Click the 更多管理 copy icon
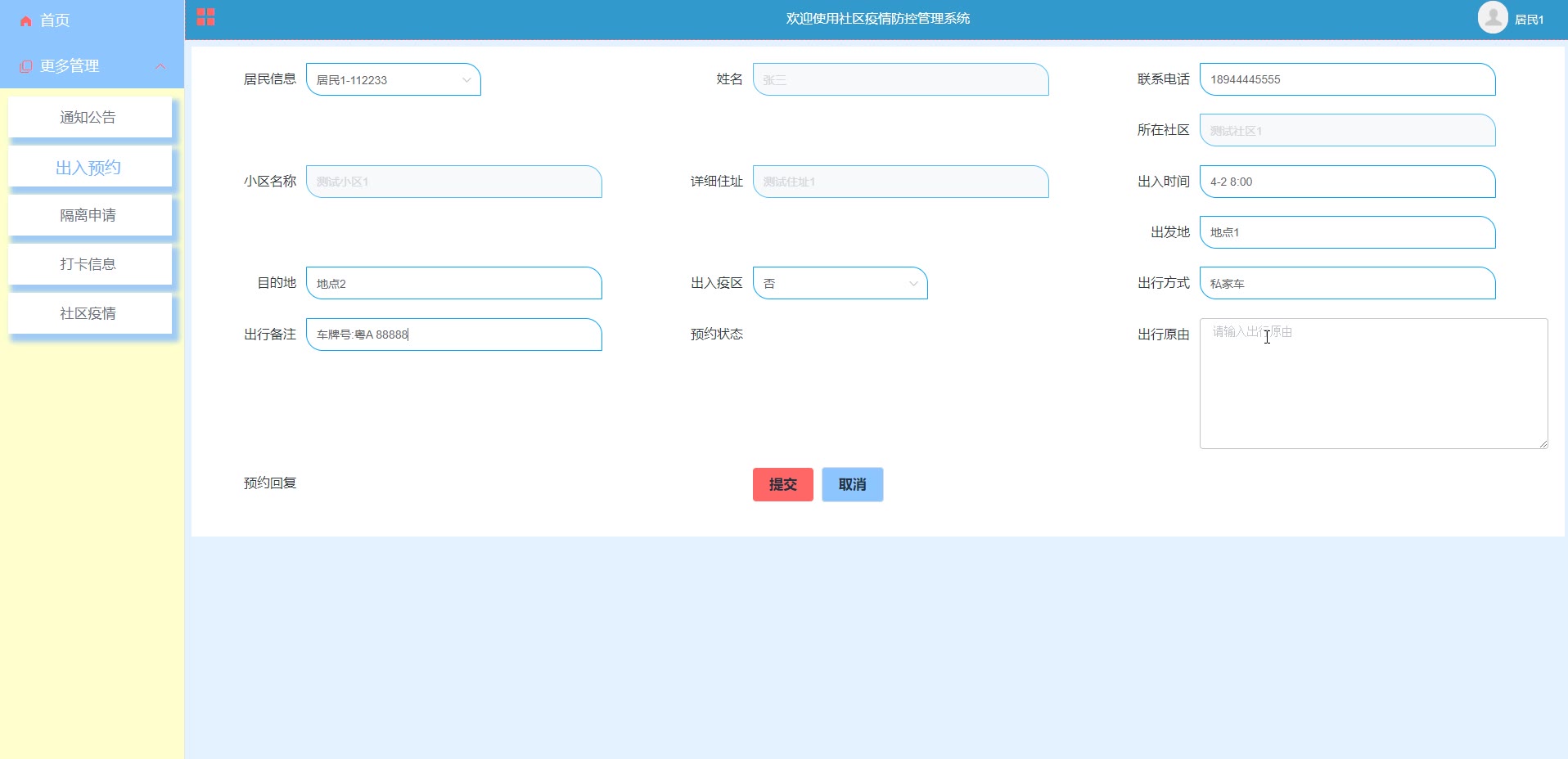 26,66
